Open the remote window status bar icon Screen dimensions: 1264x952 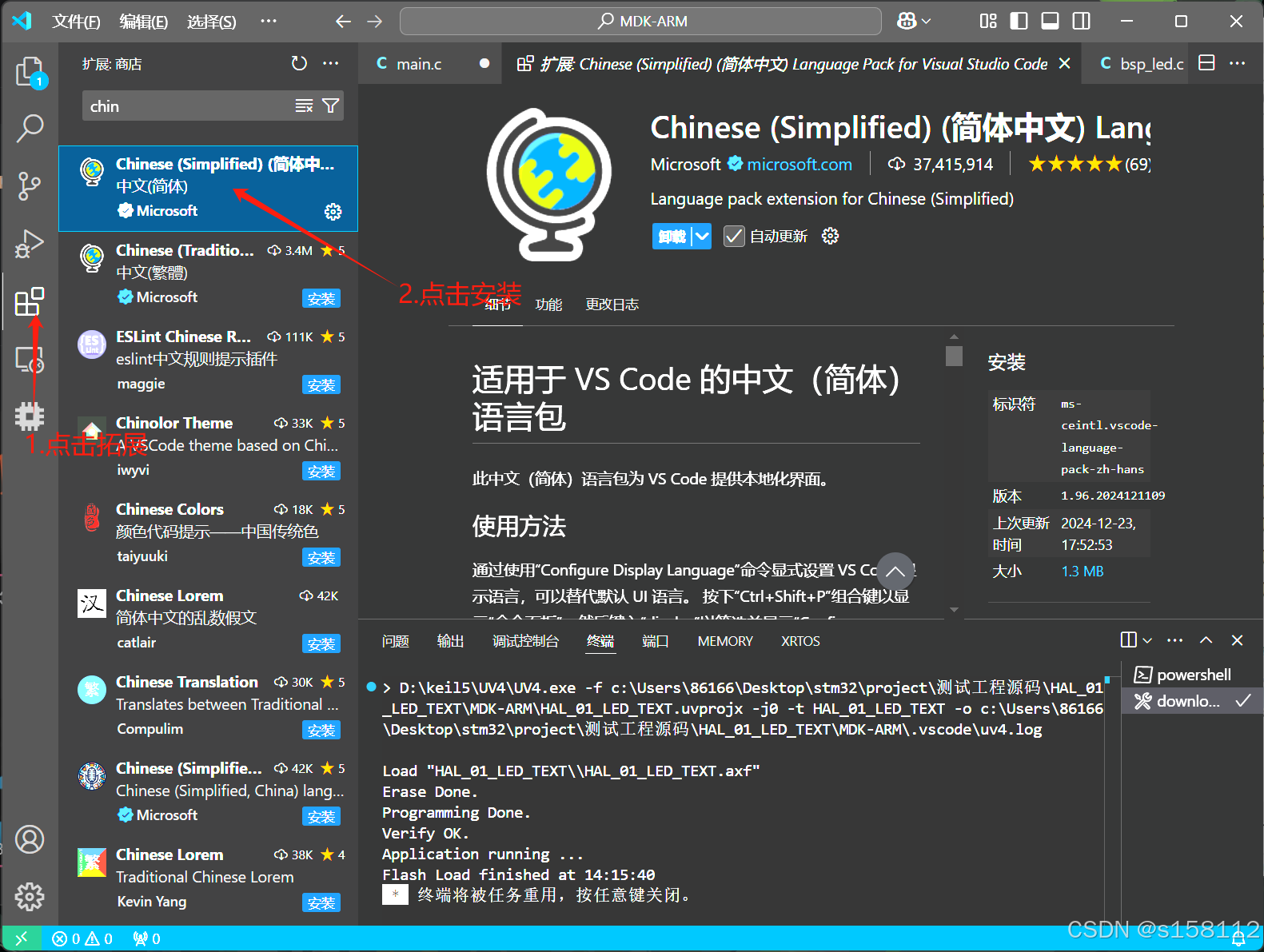point(21,938)
